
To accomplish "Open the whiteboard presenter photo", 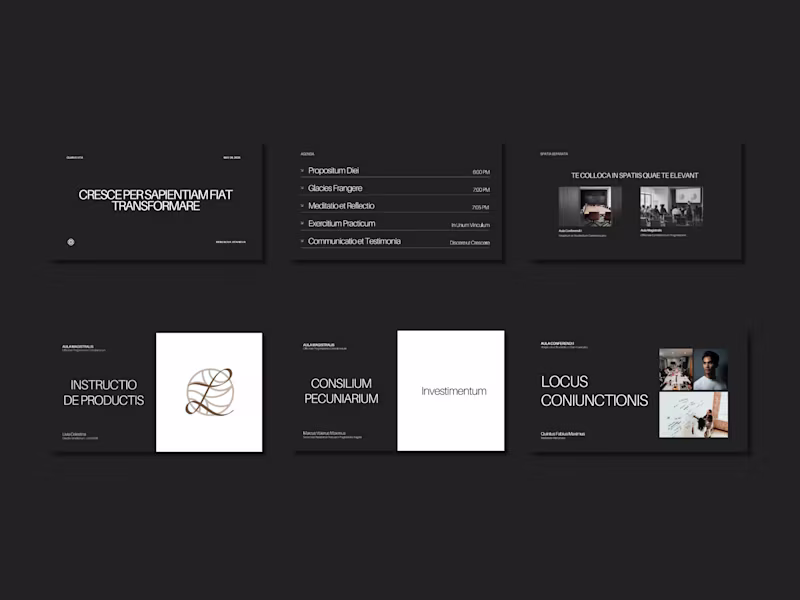I will point(694,415).
